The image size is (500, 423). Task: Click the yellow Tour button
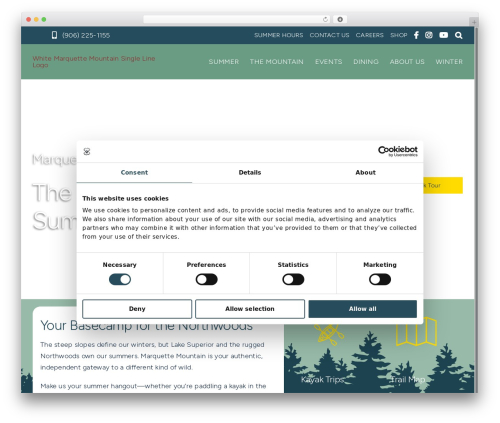pos(443,185)
